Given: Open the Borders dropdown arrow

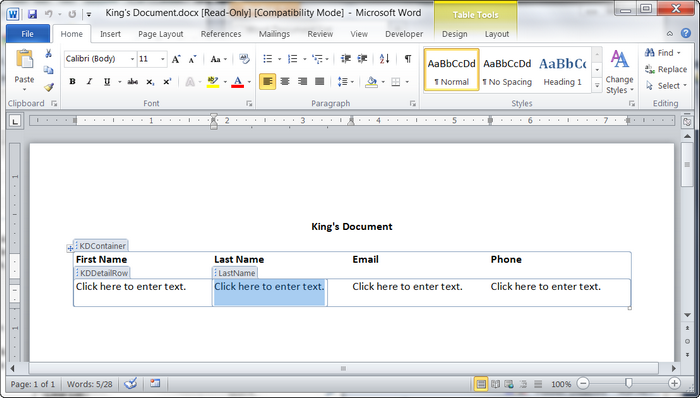Looking at the screenshot, I should (407, 82).
